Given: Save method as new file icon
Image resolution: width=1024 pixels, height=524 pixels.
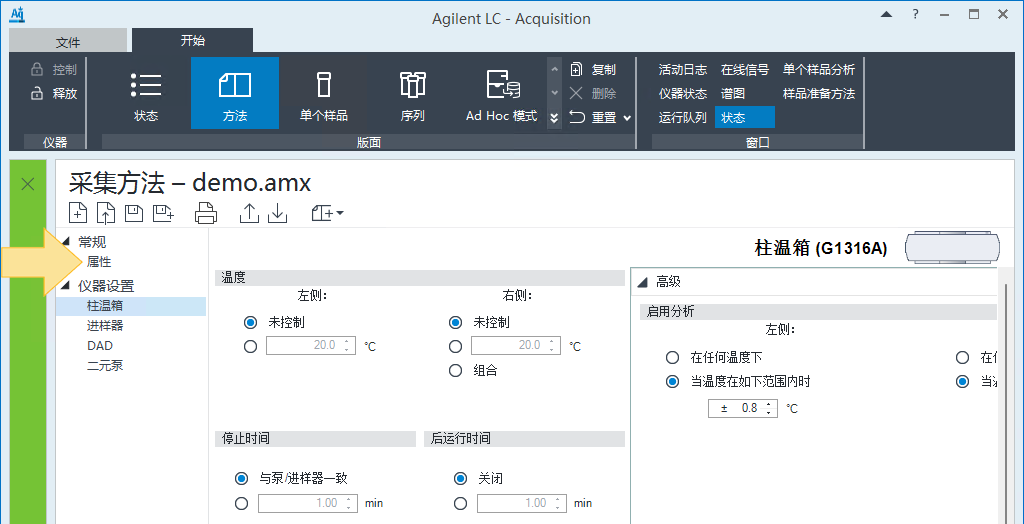Looking at the screenshot, I should [163, 213].
